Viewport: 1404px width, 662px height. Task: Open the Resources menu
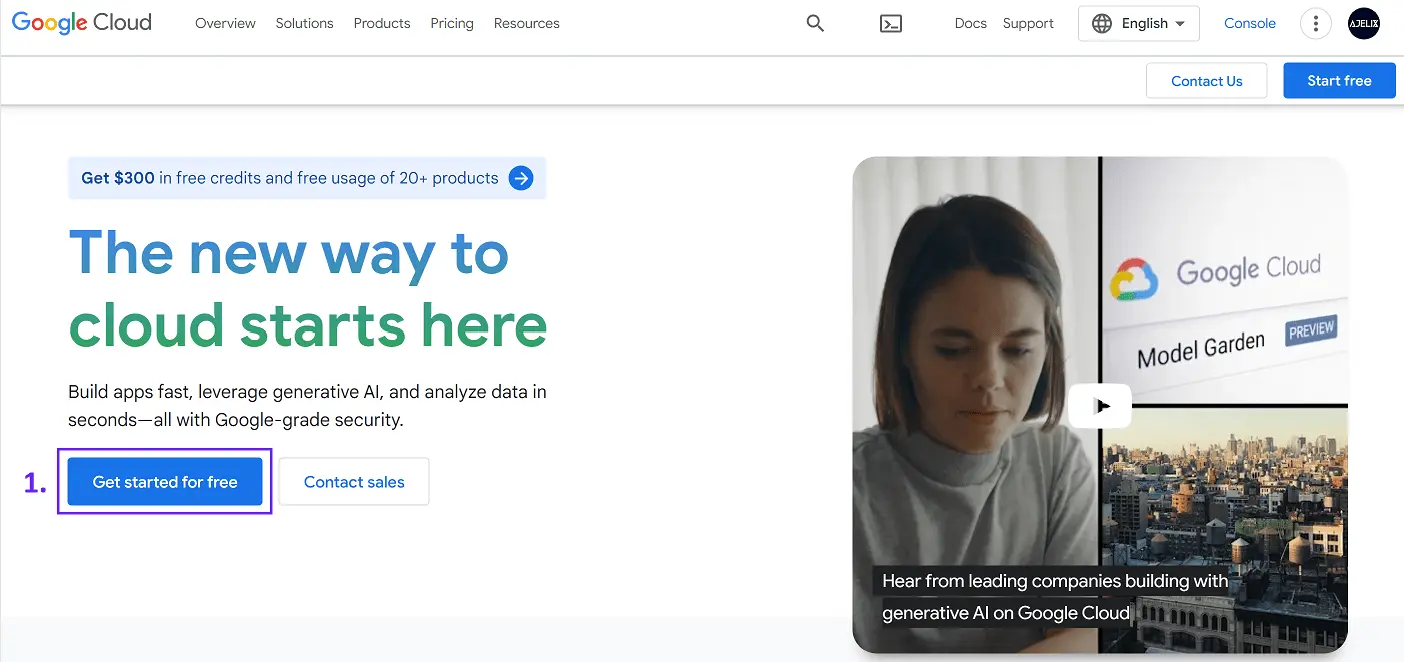coord(527,23)
